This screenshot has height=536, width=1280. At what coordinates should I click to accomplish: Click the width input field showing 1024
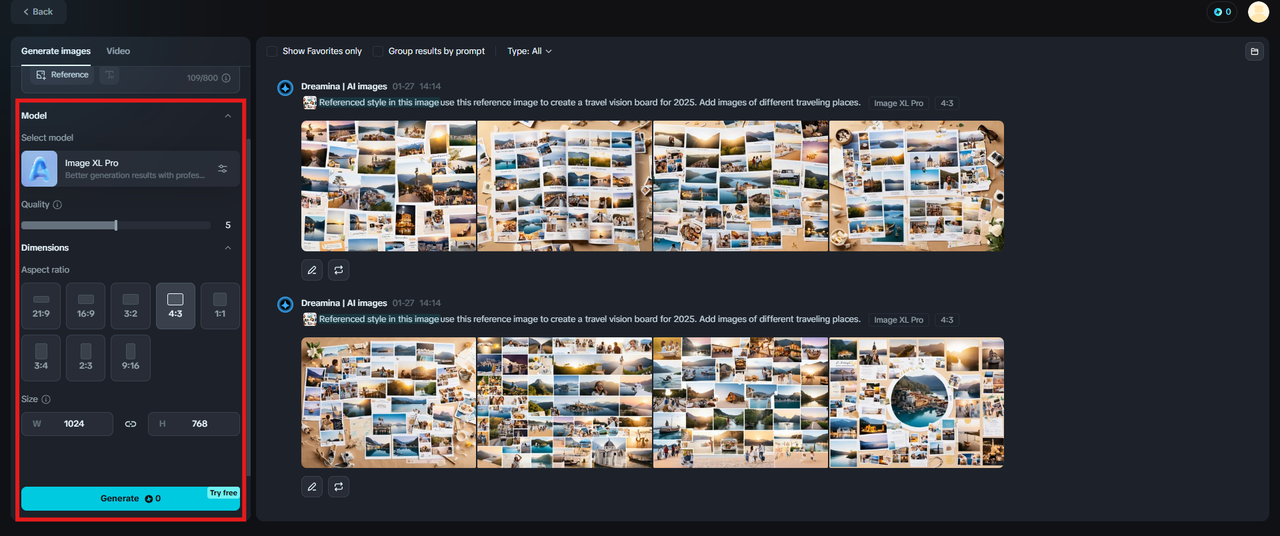coord(67,424)
